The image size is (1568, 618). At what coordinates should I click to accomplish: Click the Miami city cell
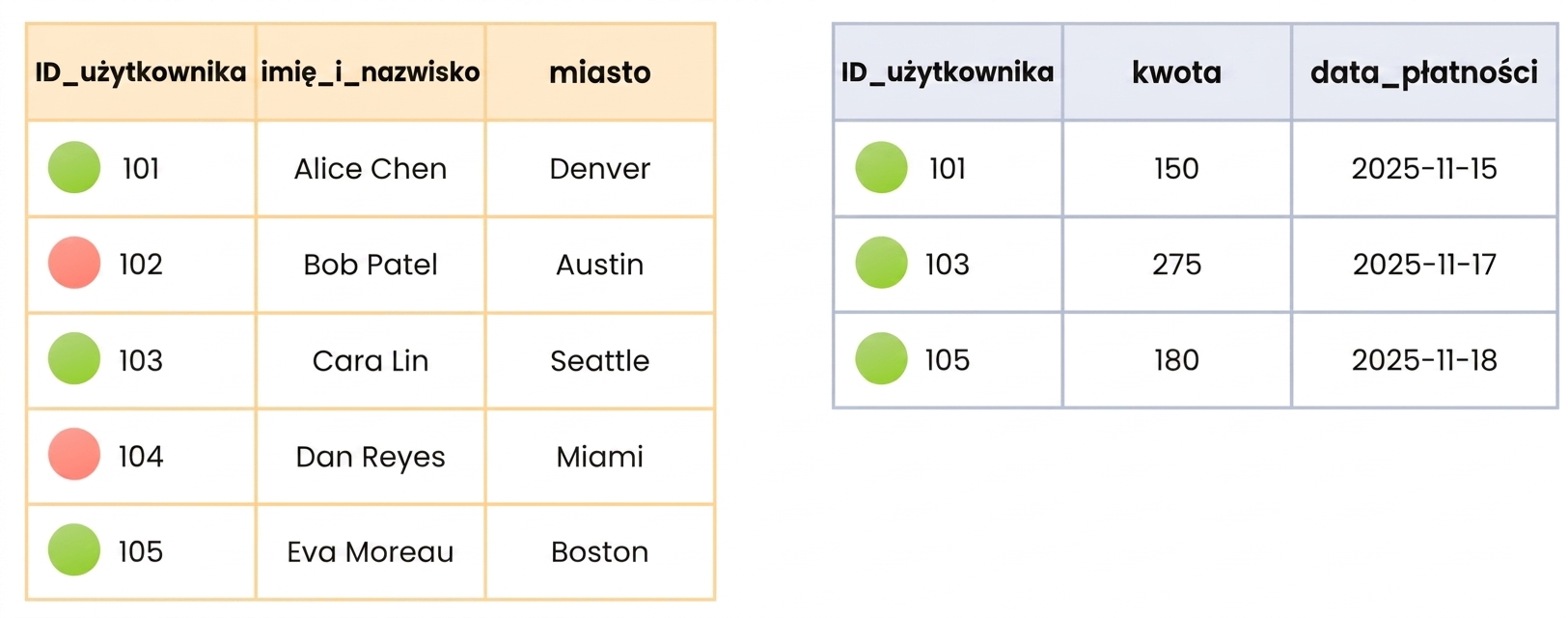point(600,456)
